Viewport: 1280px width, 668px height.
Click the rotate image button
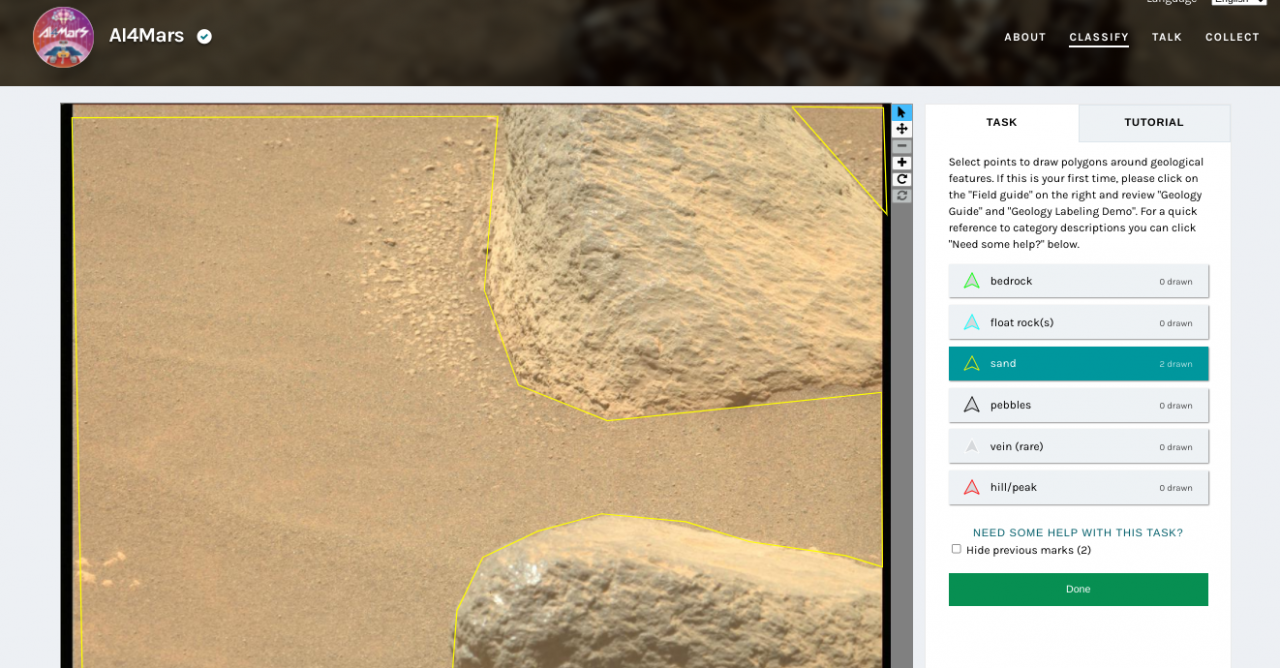coord(902,179)
